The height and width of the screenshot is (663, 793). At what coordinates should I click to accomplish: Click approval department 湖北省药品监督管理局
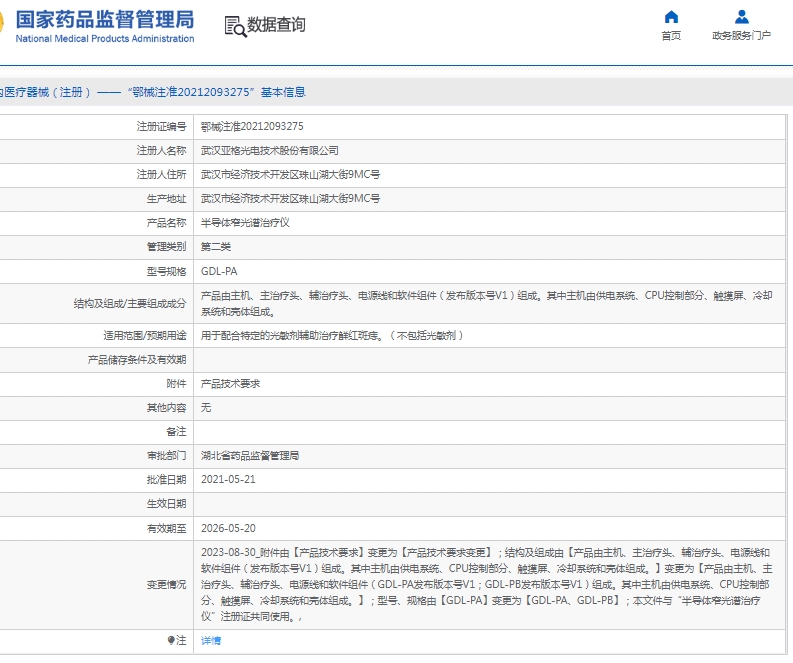[250, 456]
